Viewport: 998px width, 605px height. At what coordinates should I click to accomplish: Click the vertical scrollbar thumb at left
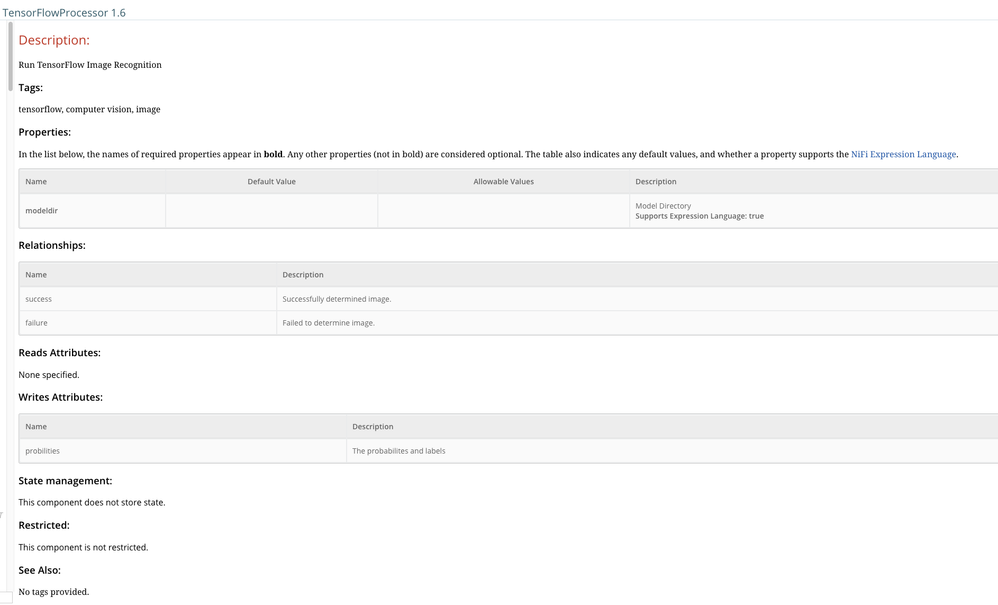pos(10,56)
